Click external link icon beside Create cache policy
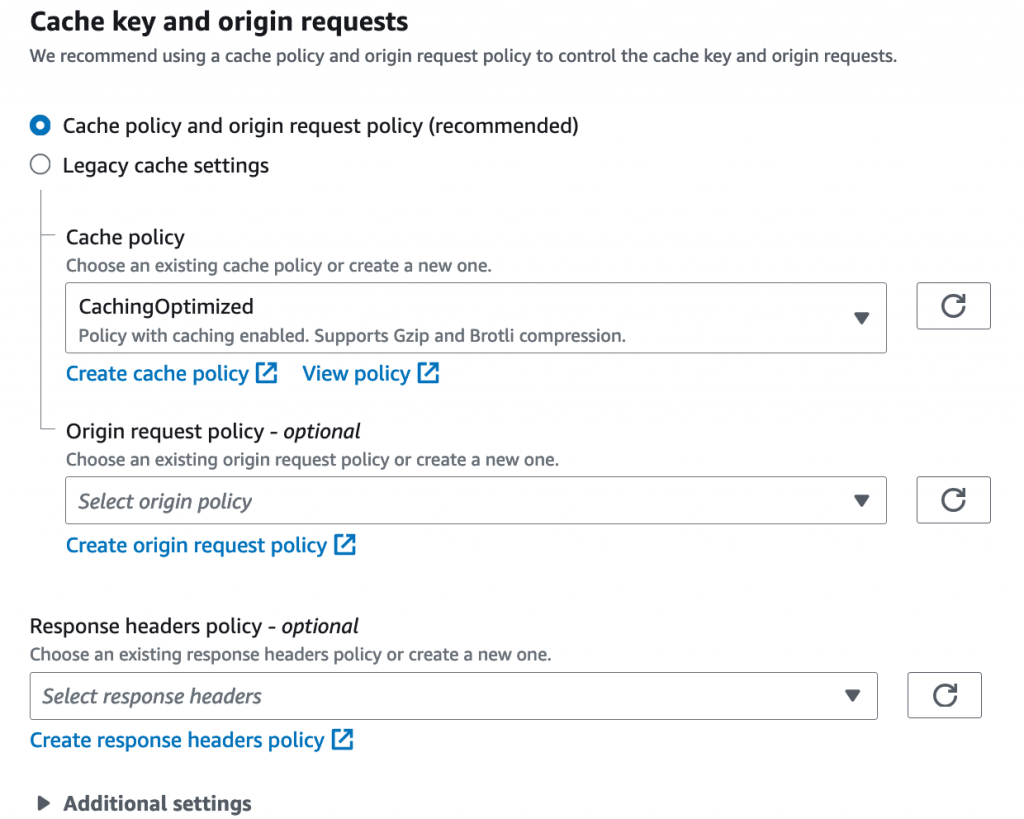Image resolution: width=1024 pixels, height=819 pixels. click(267, 373)
